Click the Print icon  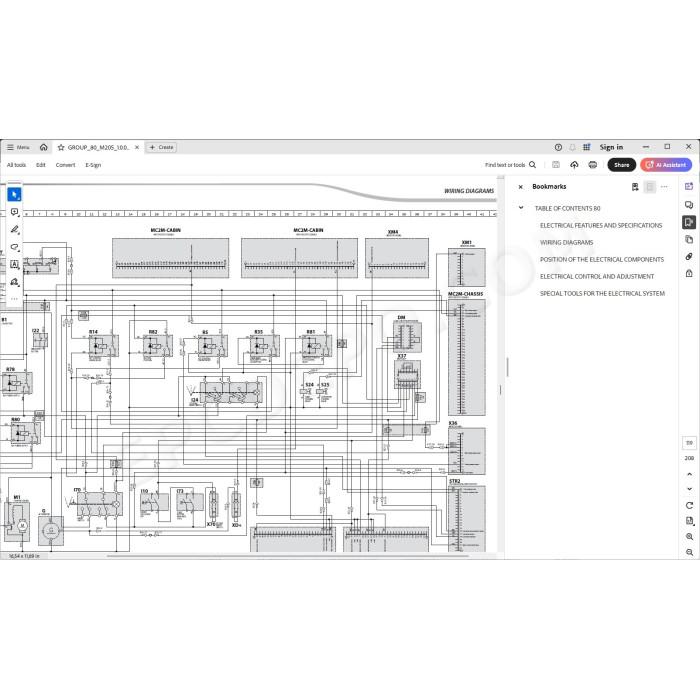click(x=593, y=165)
